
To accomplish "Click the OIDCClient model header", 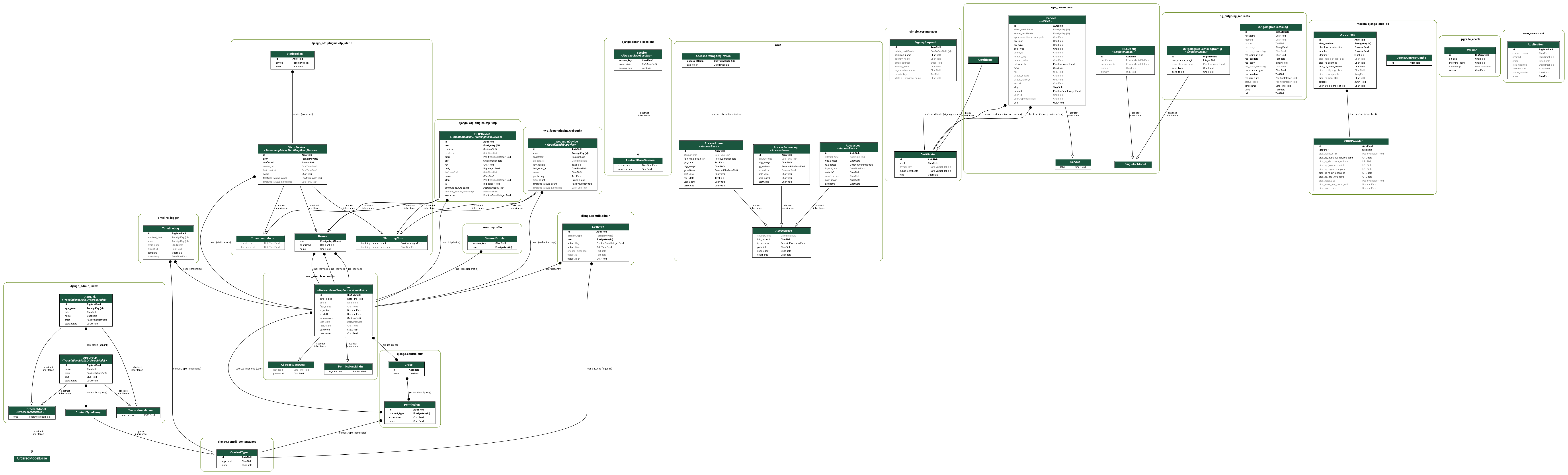I will pyautogui.click(x=1345, y=35).
